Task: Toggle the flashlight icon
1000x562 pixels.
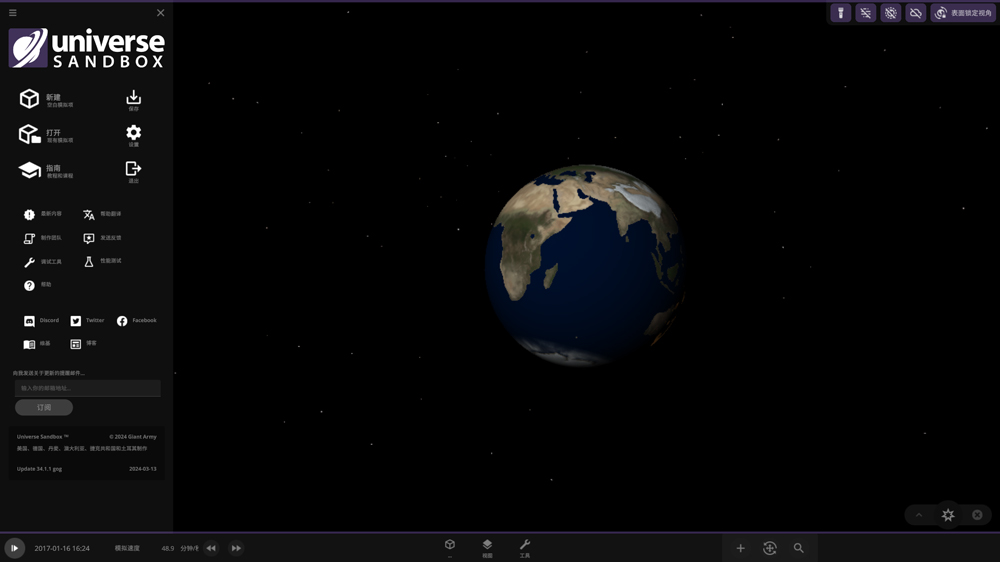Action: click(x=841, y=13)
